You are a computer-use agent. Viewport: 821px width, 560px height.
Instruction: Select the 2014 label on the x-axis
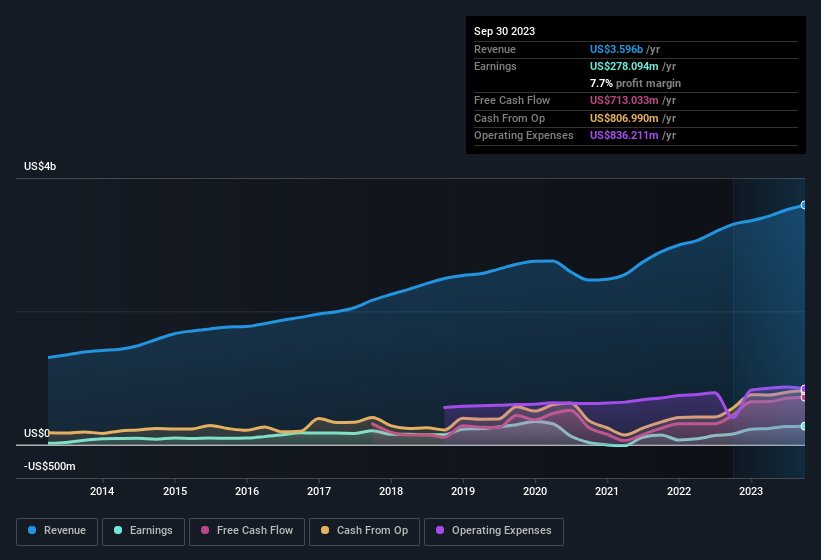point(102,491)
